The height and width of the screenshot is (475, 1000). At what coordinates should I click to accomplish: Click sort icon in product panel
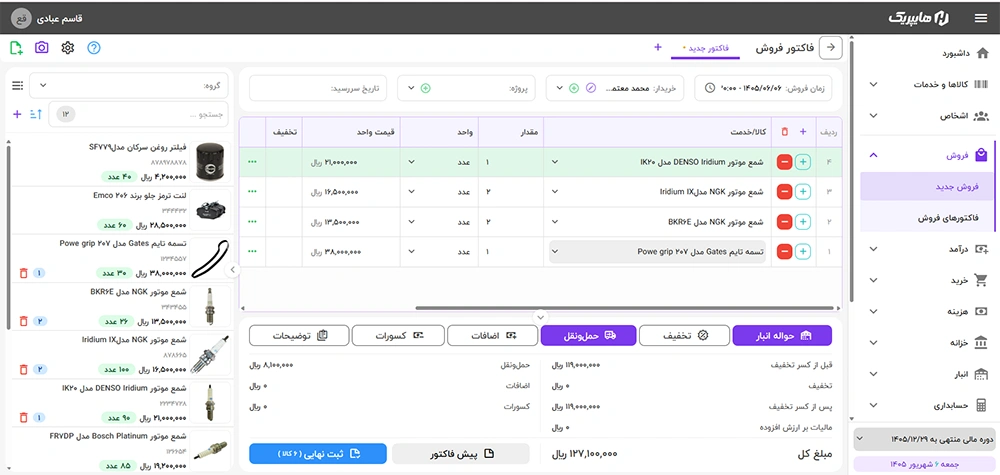tap(35, 114)
